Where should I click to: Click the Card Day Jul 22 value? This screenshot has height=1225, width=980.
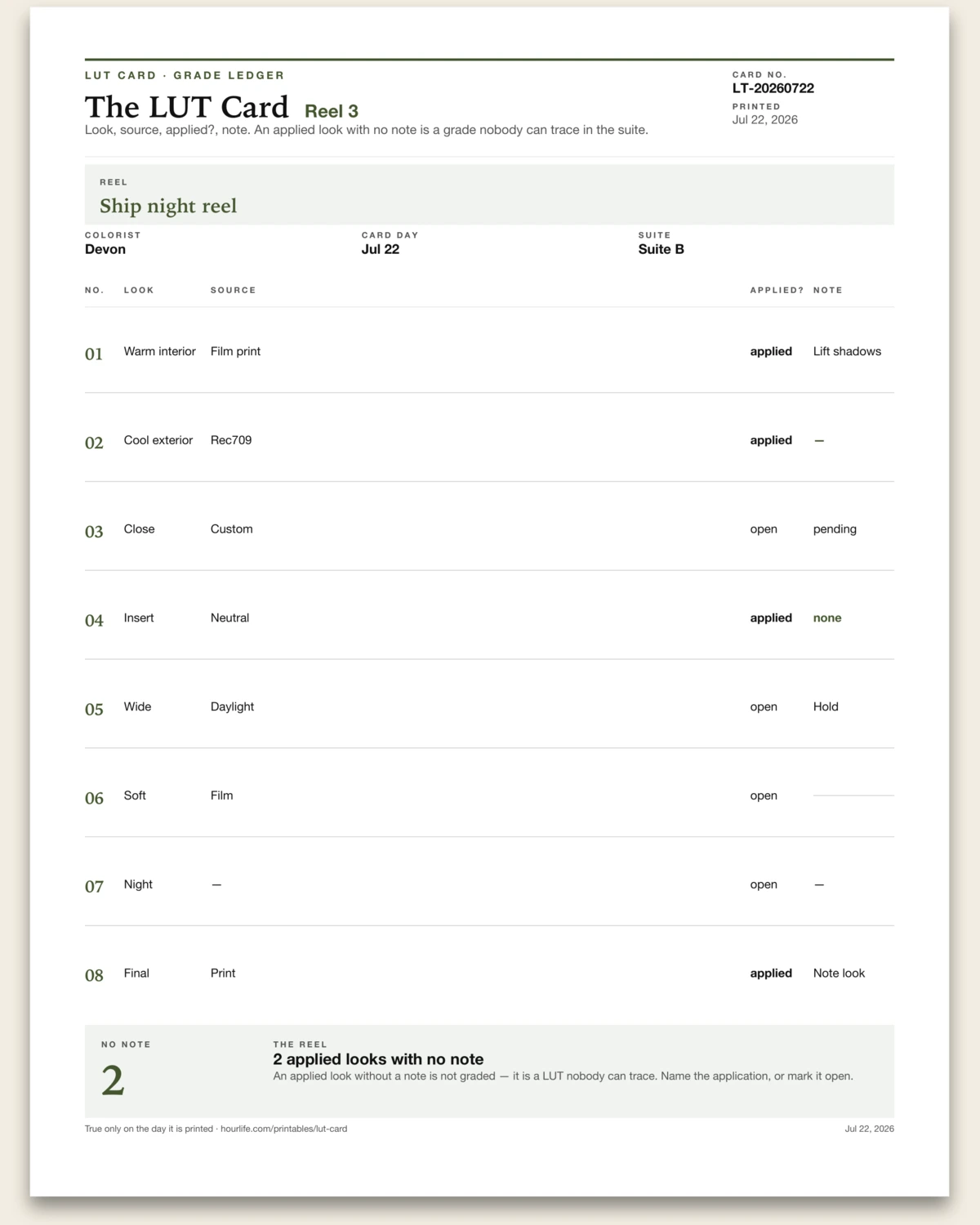(381, 249)
